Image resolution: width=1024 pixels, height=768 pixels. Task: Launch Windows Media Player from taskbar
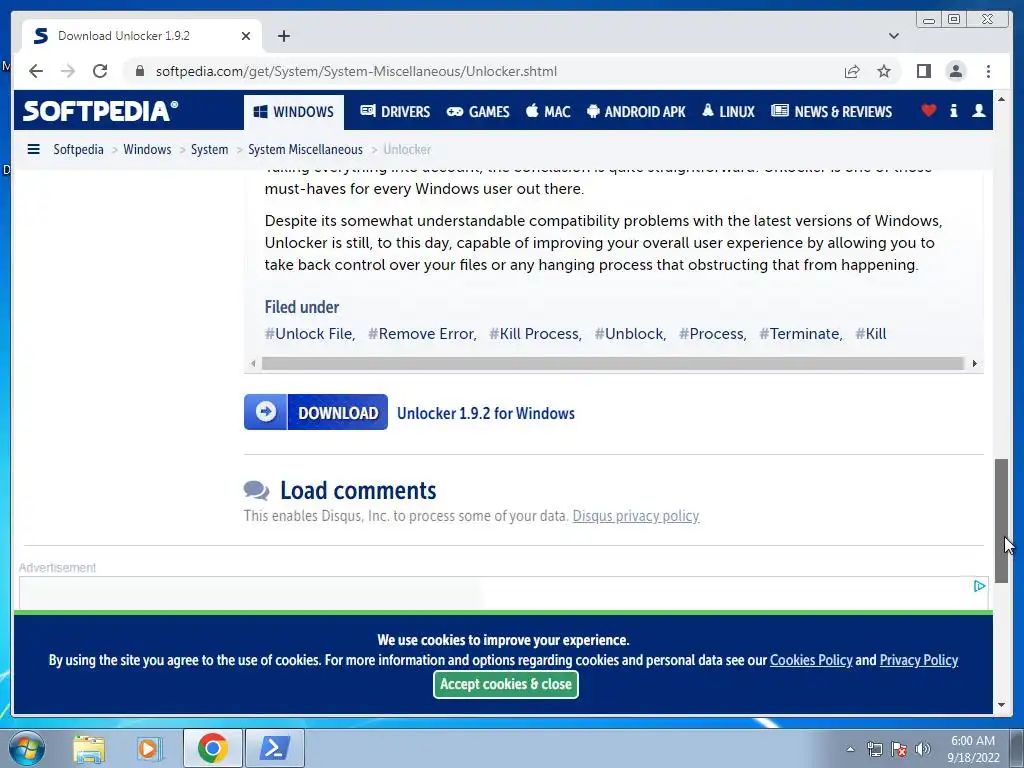click(x=150, y=748)
